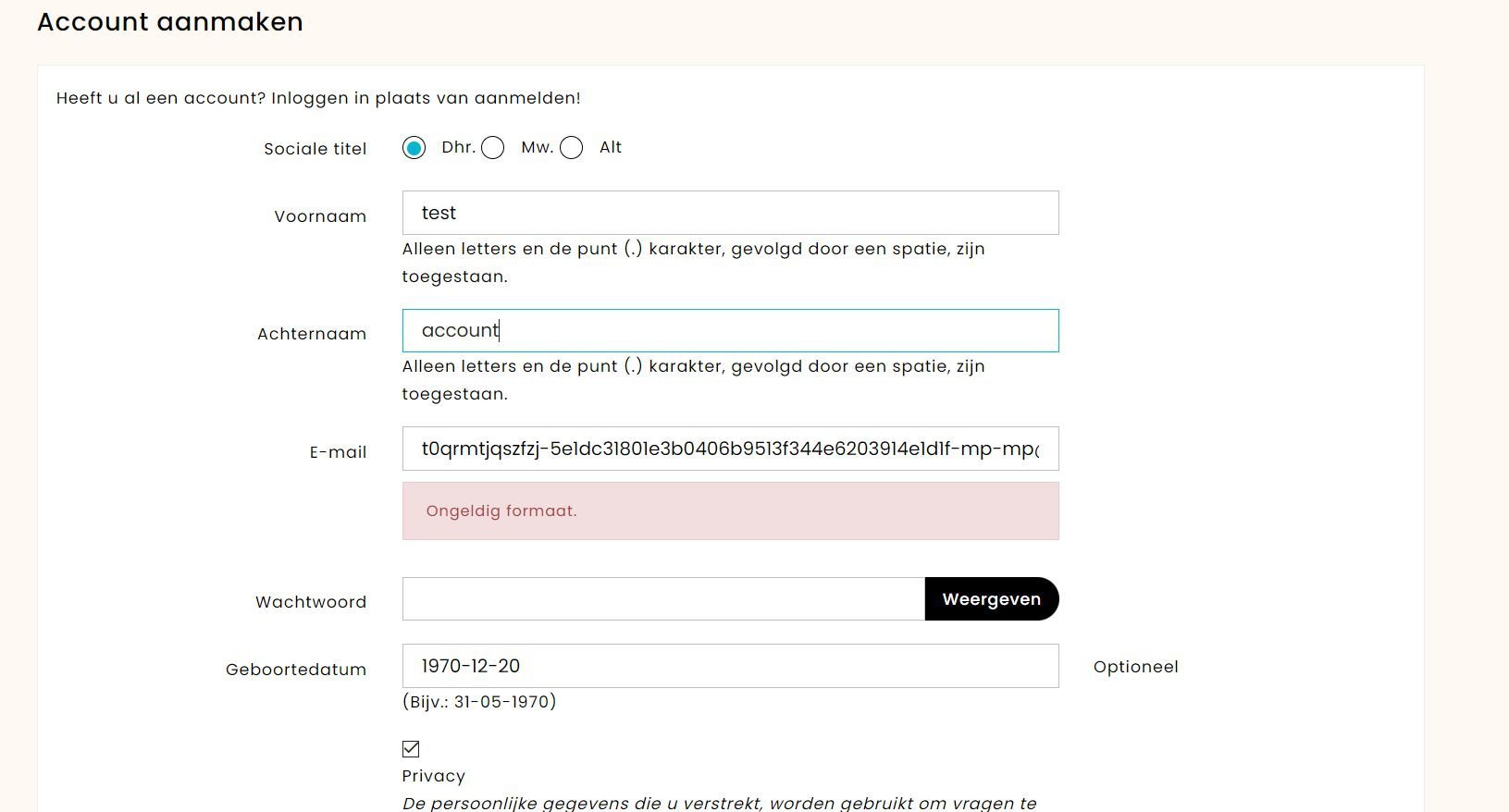Click the Optioneel note beside birthdate
This screenshot has height=812, width=1509.
[1135, 667]
